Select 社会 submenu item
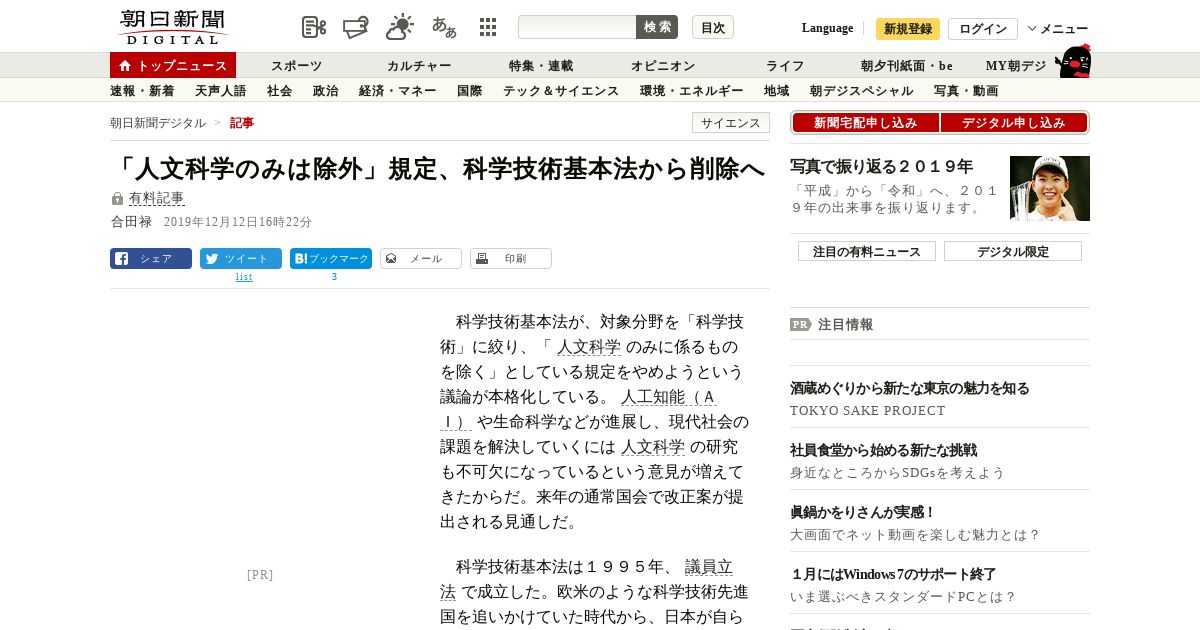This screenshot has width=1200, height=630. coord(280,91)
